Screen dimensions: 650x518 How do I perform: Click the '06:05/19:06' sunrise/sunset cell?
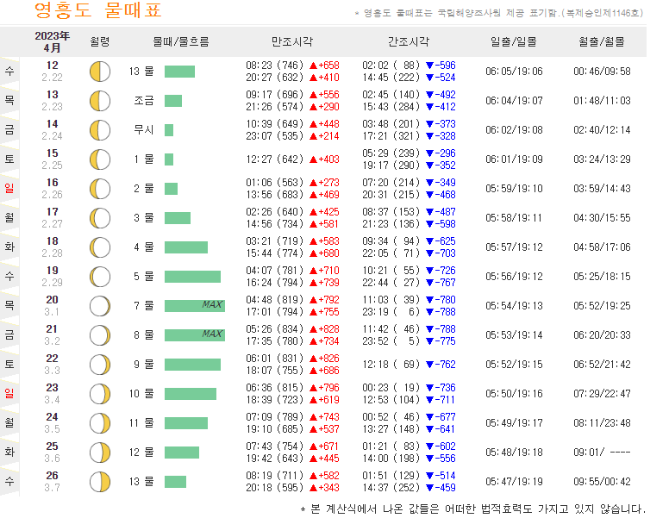[514, 71]
